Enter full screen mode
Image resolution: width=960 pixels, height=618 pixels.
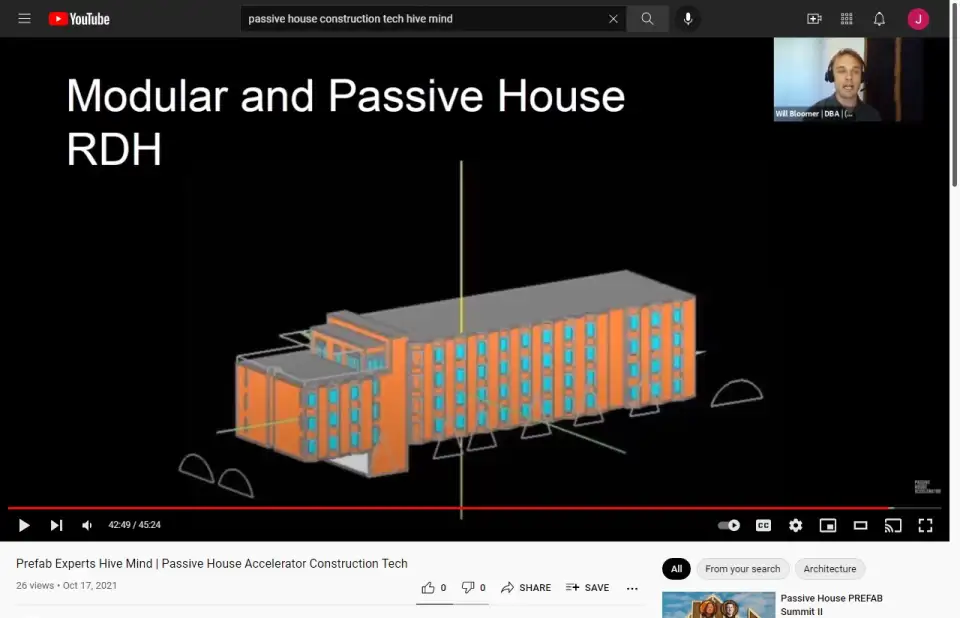coord(925,525)
